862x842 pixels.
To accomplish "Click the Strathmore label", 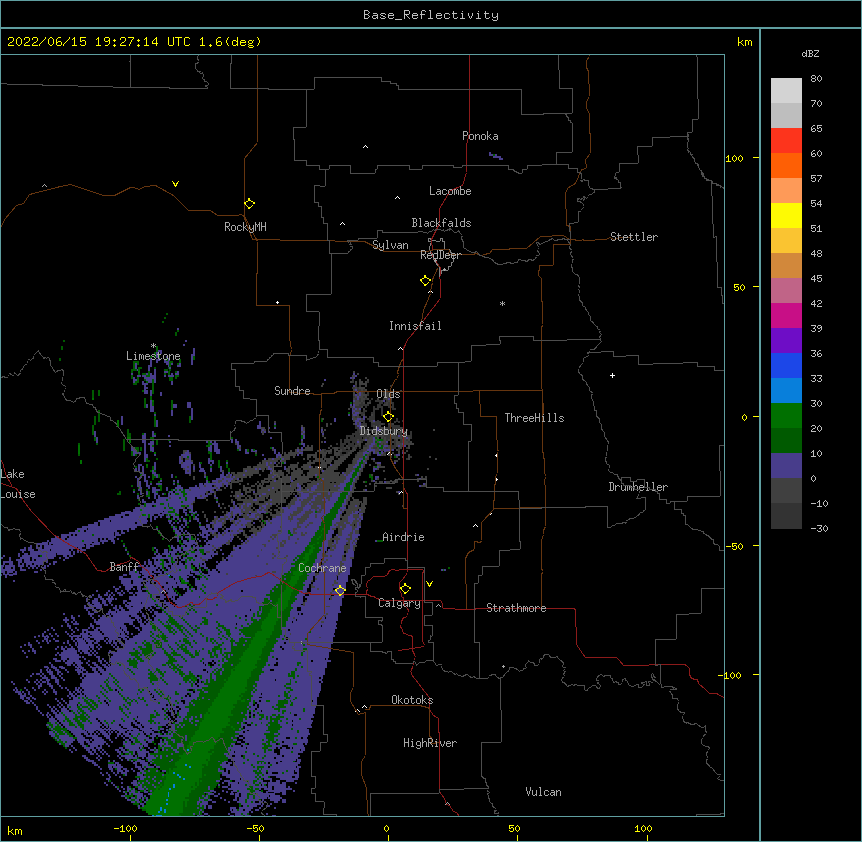I will pyautogui.click(x=516, y=608).
